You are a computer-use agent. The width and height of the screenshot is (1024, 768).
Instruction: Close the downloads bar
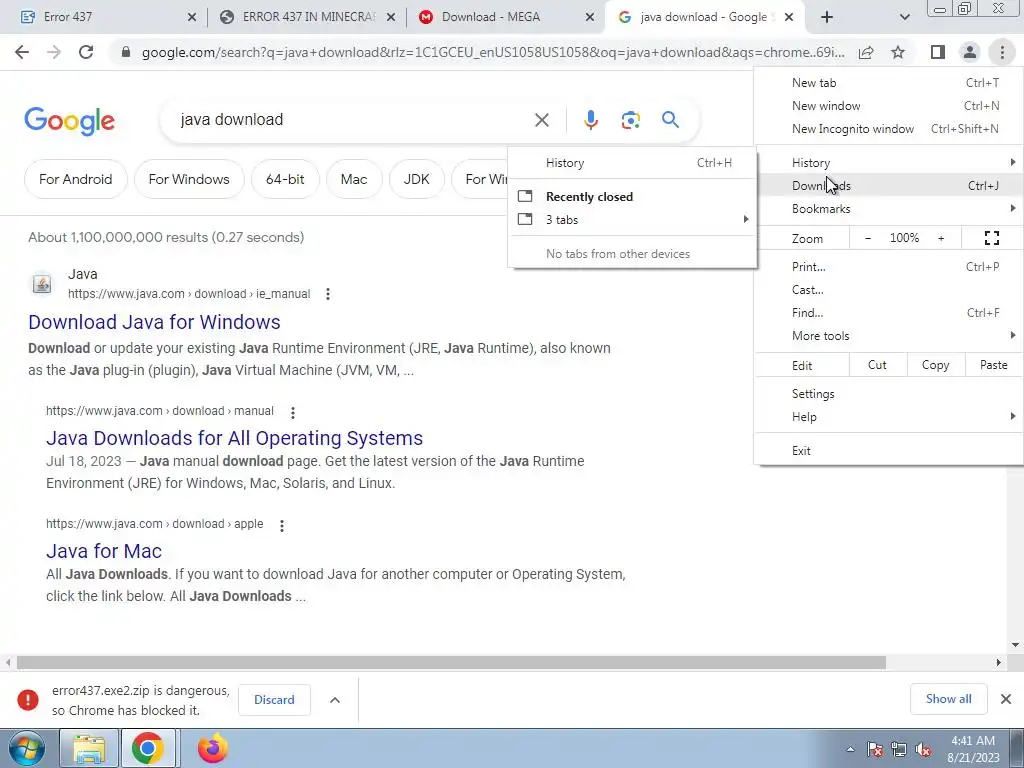point(1006,699)
